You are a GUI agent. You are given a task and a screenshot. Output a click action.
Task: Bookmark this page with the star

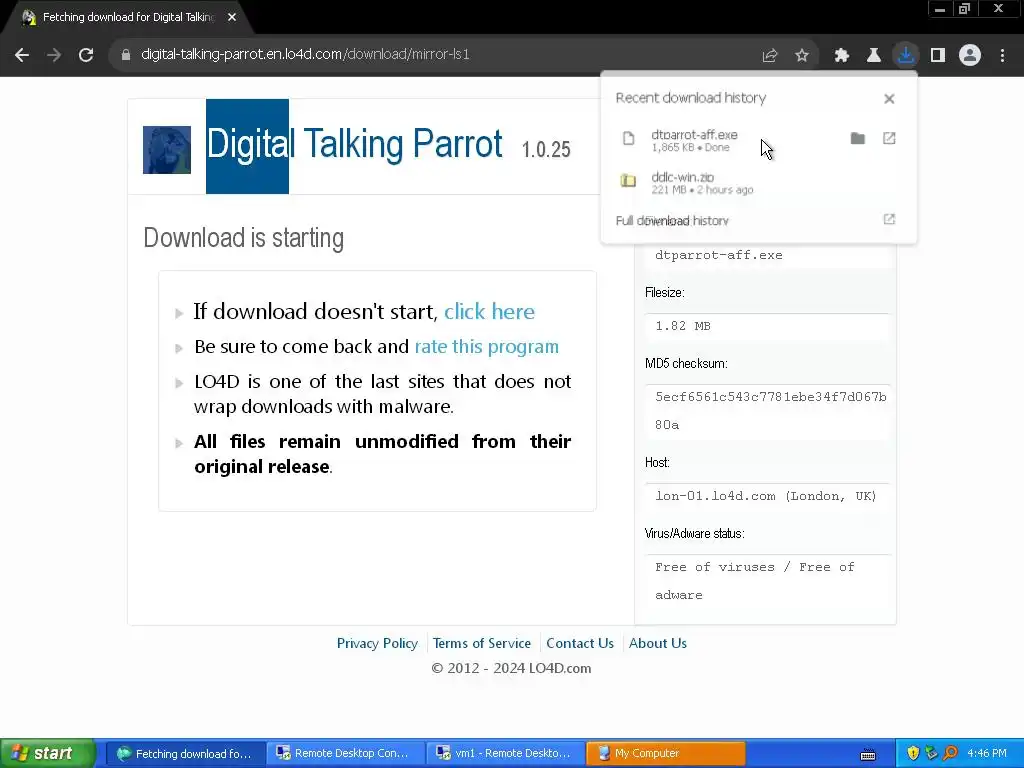pos(802,56)
